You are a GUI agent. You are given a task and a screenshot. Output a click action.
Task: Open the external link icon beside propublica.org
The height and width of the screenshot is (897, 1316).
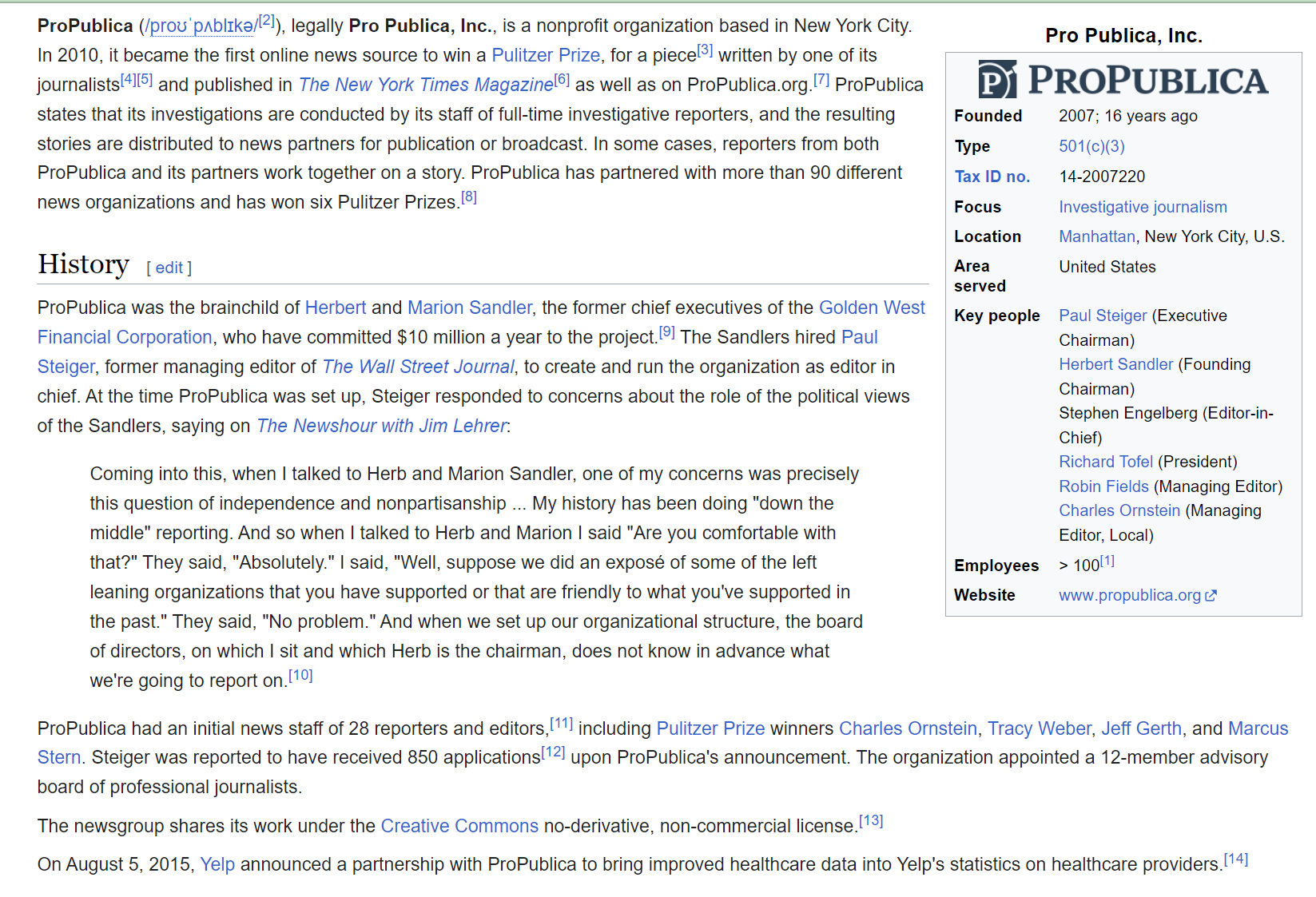(1211, 596)
